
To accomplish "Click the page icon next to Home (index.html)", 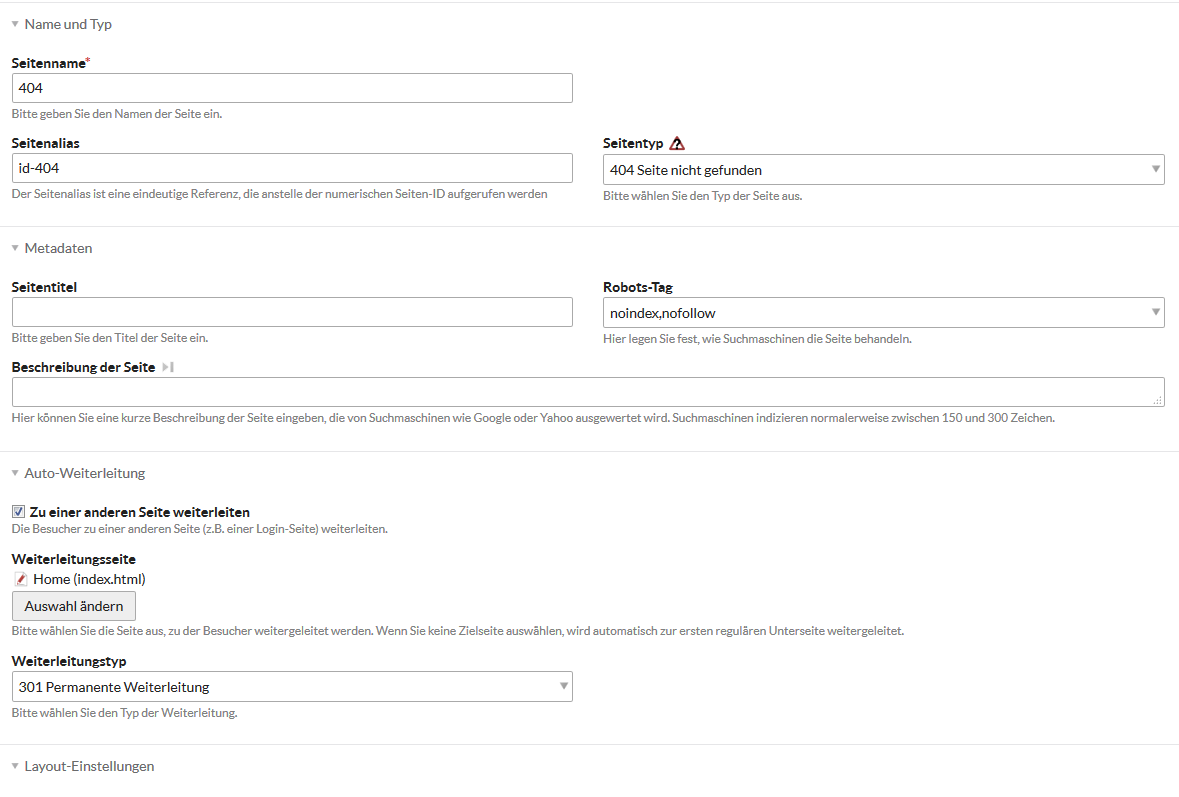I will pos(21,579).
